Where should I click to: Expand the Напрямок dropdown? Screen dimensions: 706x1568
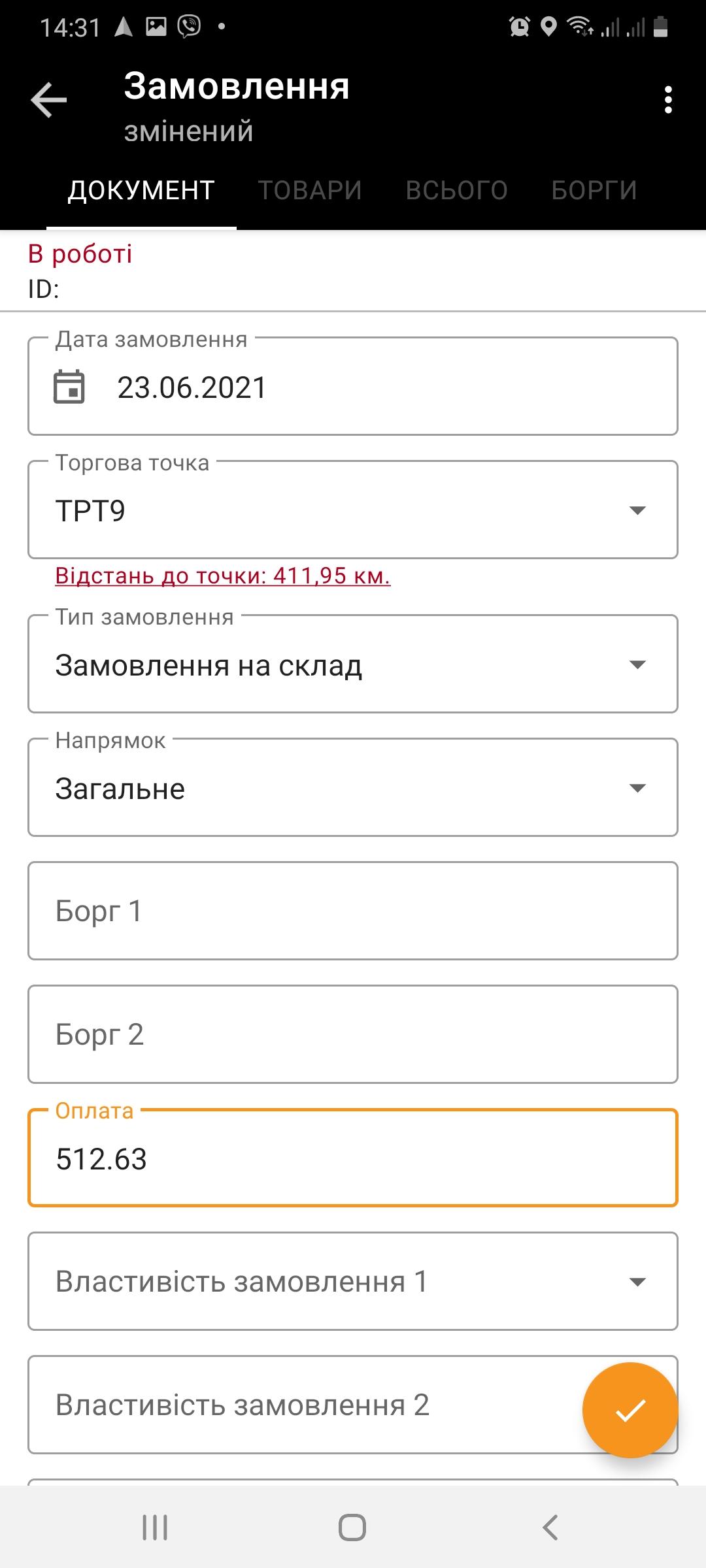(637, 788)
